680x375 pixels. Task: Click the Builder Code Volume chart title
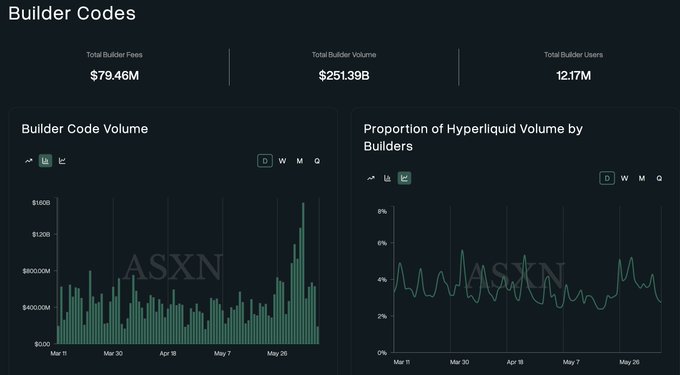pyautogui.click(x=85, y=129)
